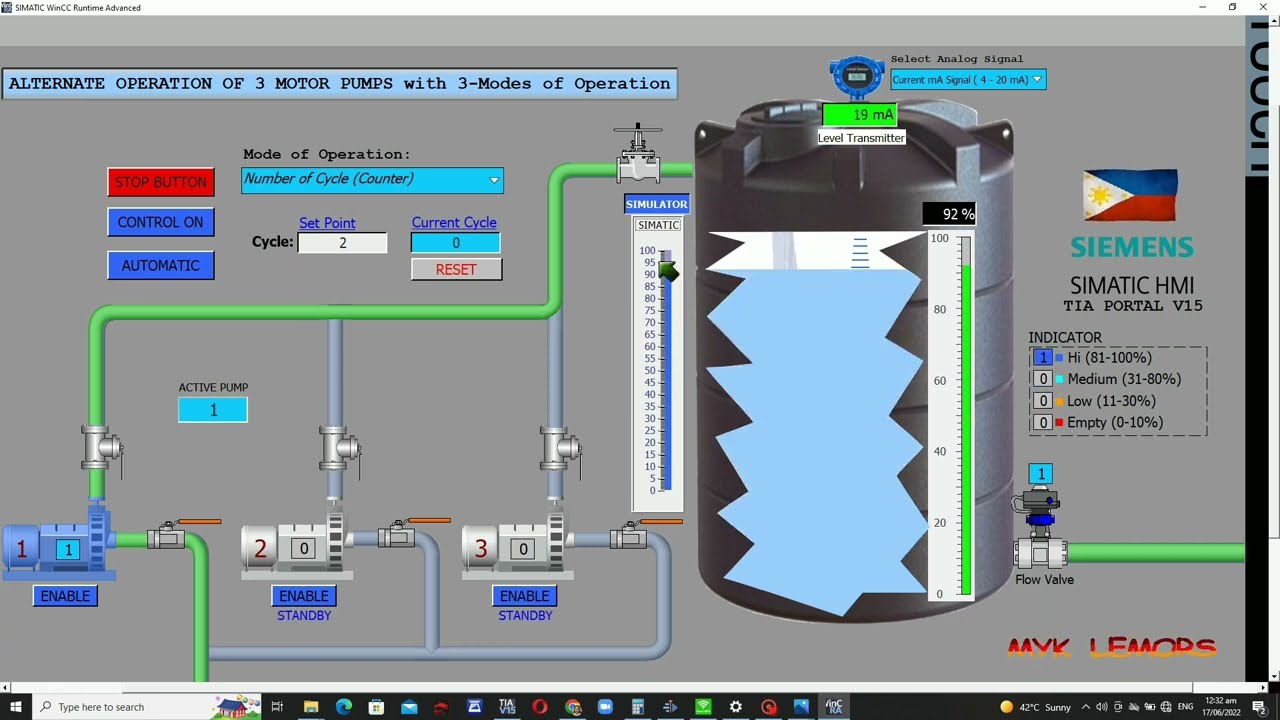Viewport: 1280px width, 720px height.
Task: Click the vertical scrollbar on right edge
Action: tap(1274, 349)
